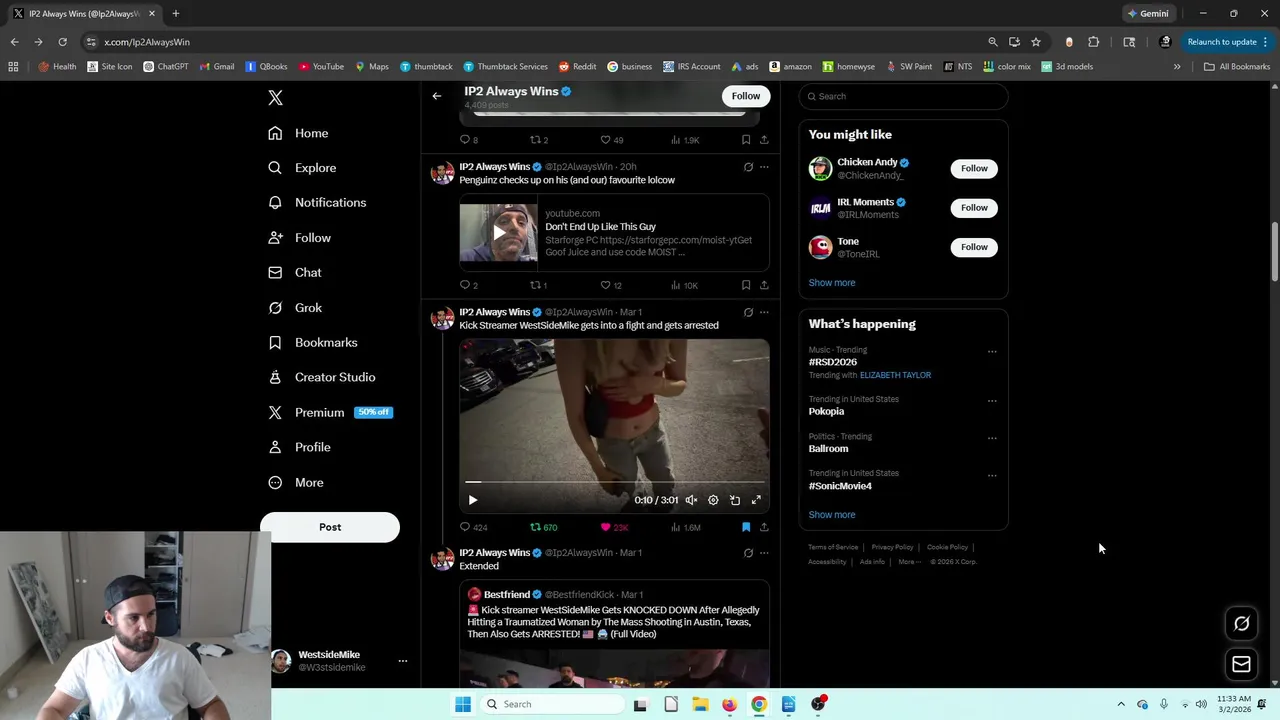Viewport: 1280px width, 720px height.
Task: Enter fullscreen on the fight video
Action: click(756, 500)
